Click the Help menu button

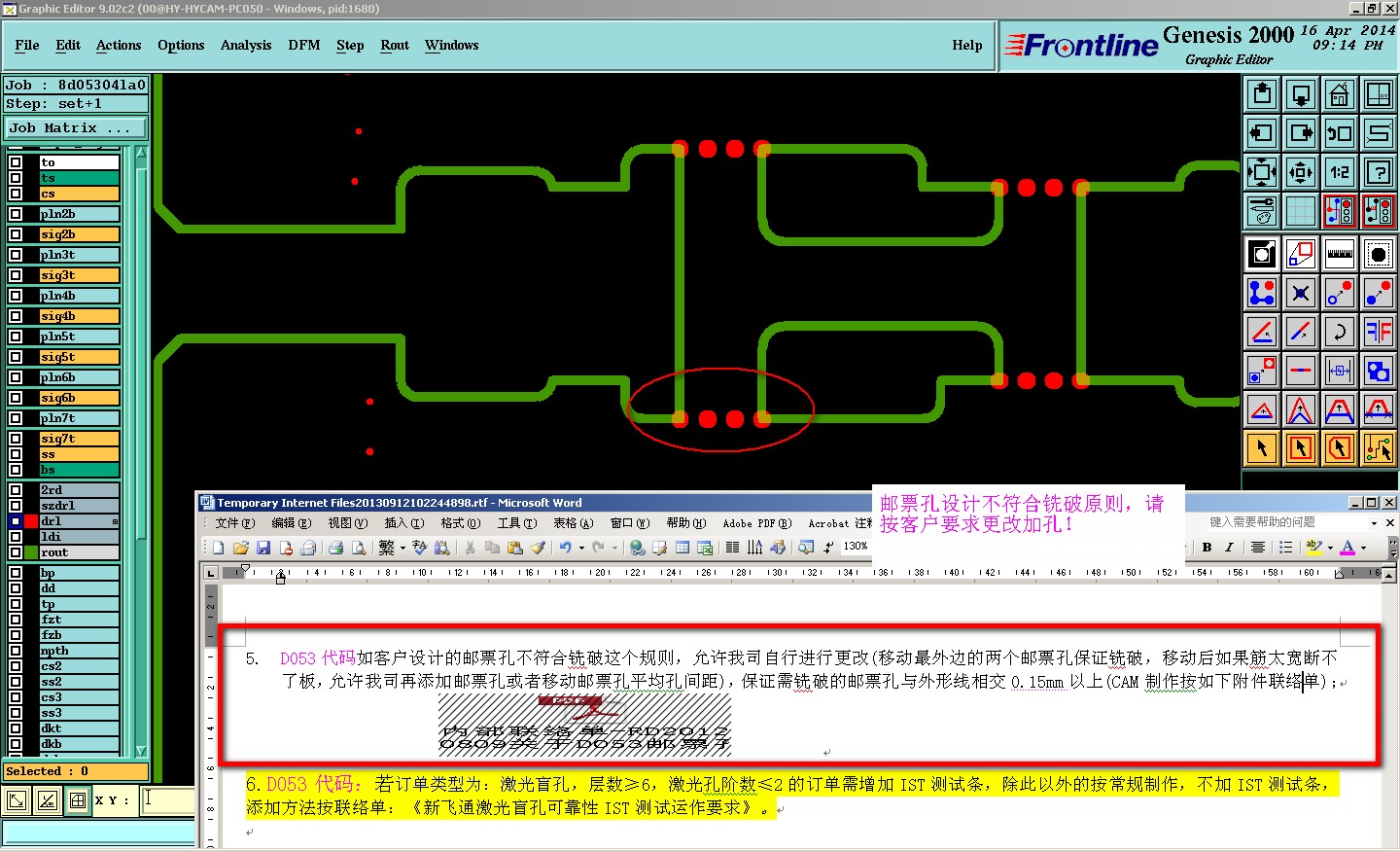(x=967, y=45)
